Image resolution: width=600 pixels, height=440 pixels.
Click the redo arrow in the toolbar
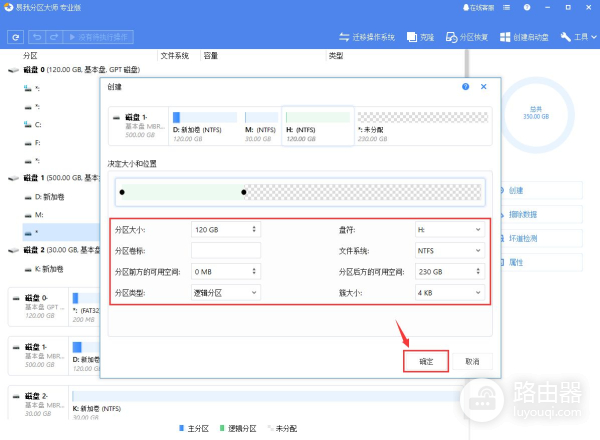coord(54,37)
